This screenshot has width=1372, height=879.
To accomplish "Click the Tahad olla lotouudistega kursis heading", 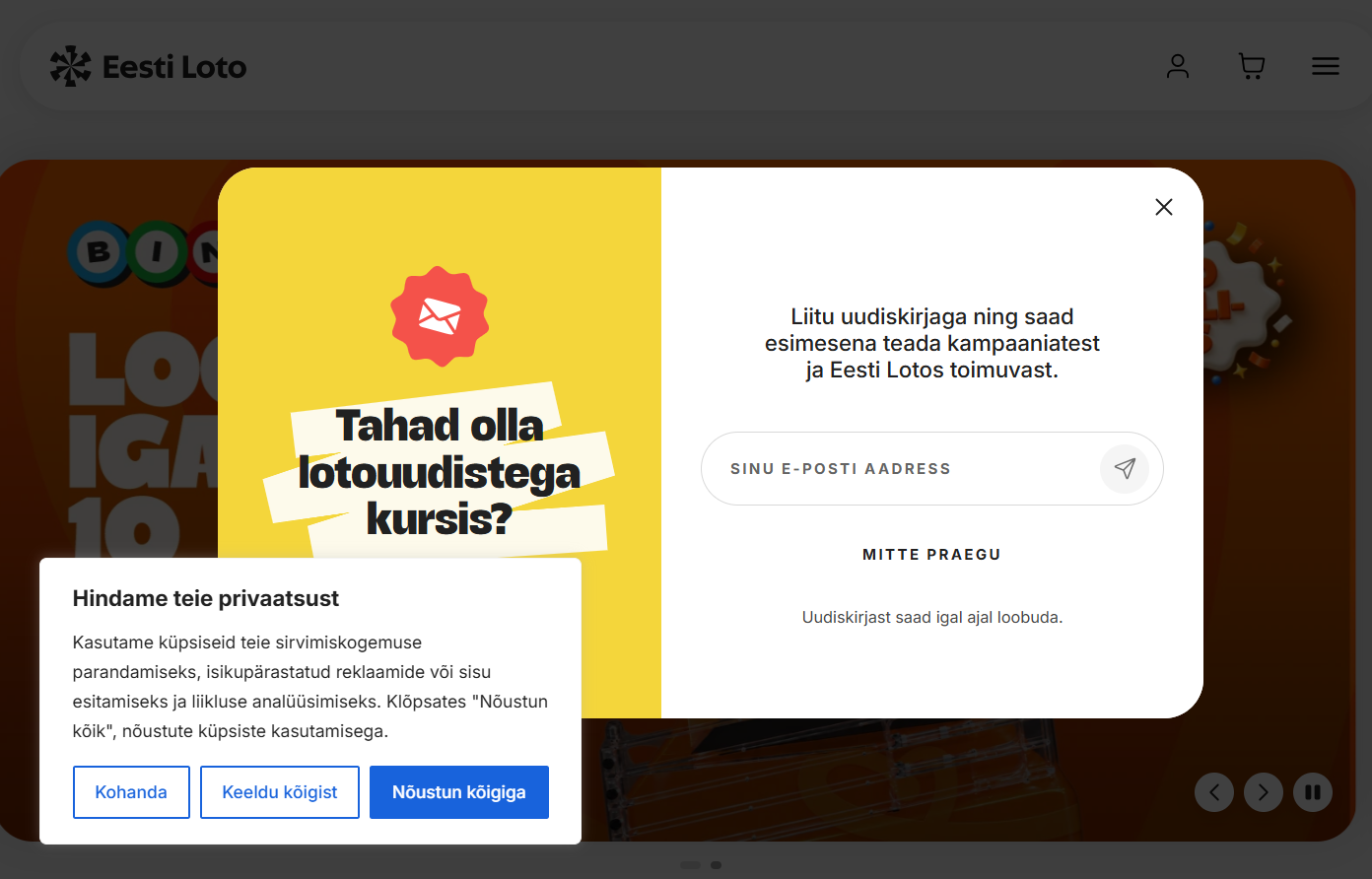I will 440,472.
